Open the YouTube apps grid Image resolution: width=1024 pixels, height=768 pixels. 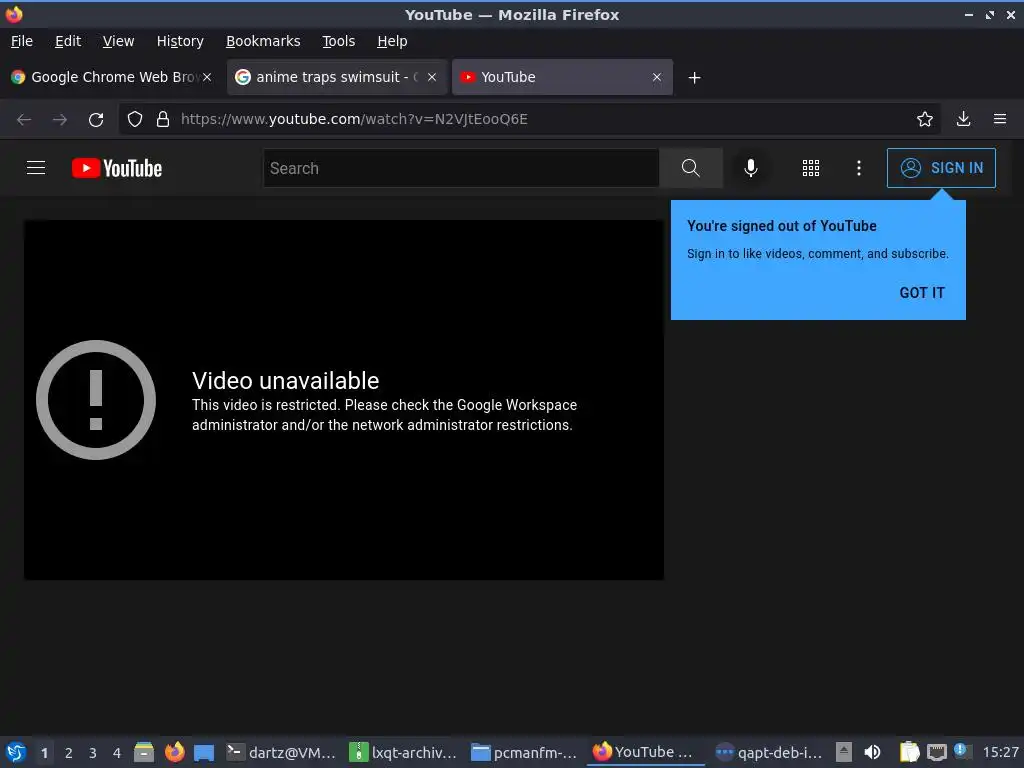pos(810,168)
